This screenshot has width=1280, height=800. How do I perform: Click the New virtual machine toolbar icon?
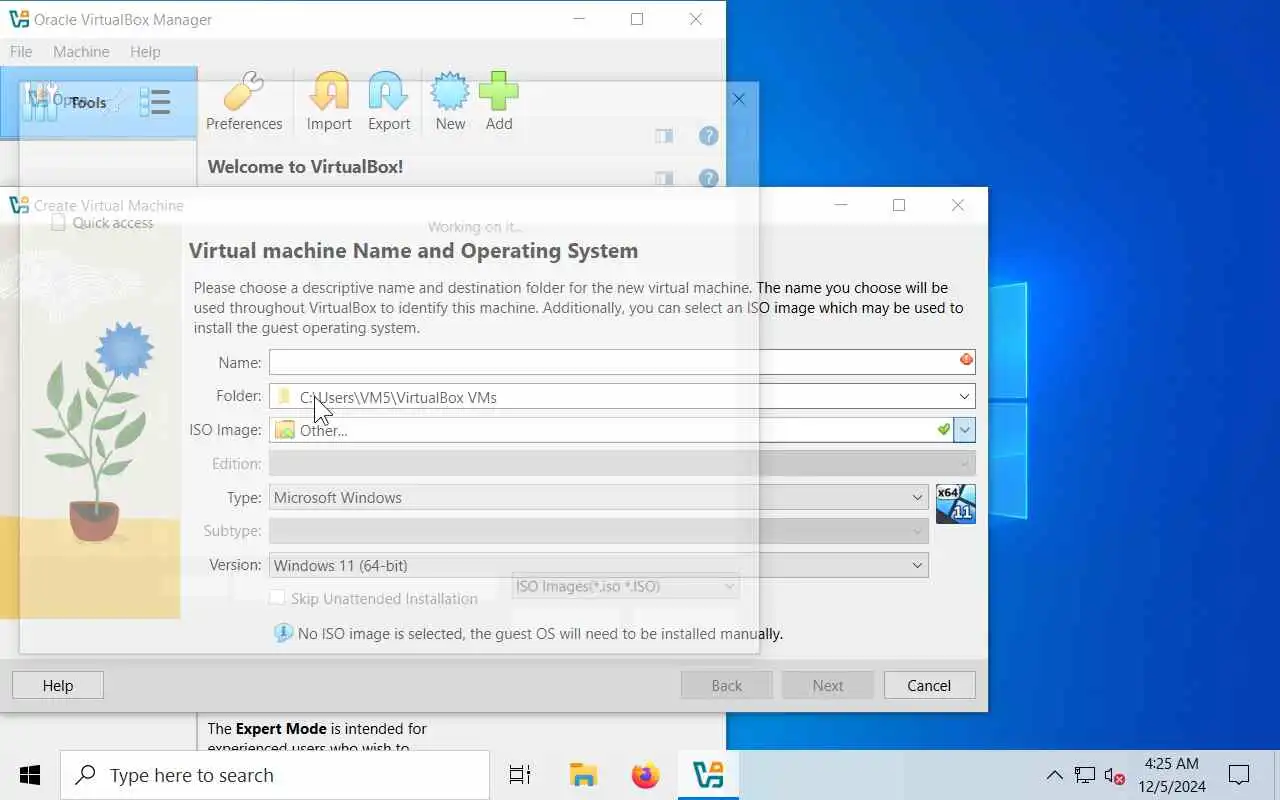(x=450, y=102)
